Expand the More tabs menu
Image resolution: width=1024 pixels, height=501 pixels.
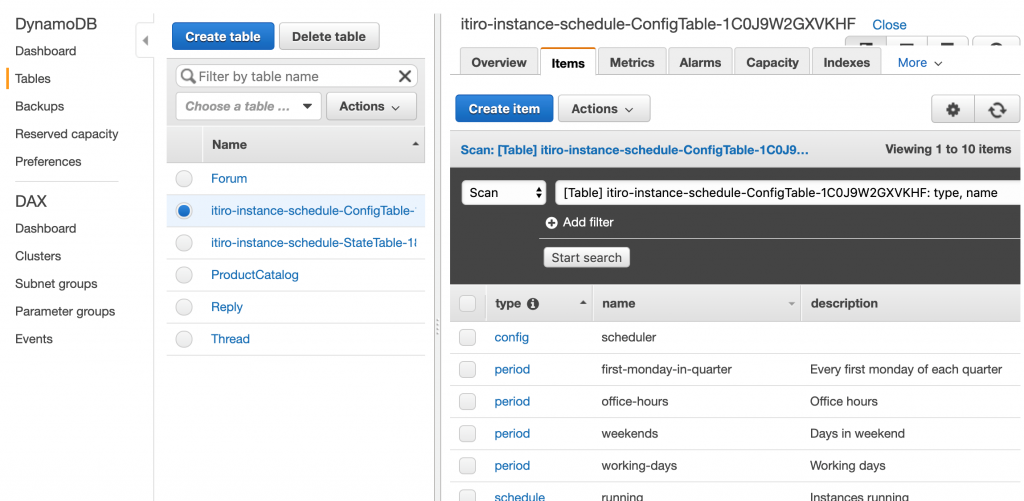[x=919, y=63]
